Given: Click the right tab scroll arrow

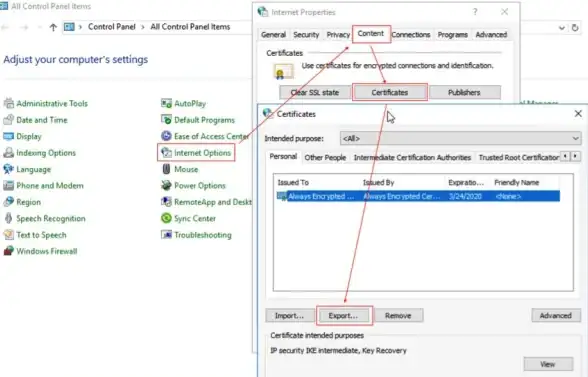Looking at the screenshot, I should click(575, 156).
